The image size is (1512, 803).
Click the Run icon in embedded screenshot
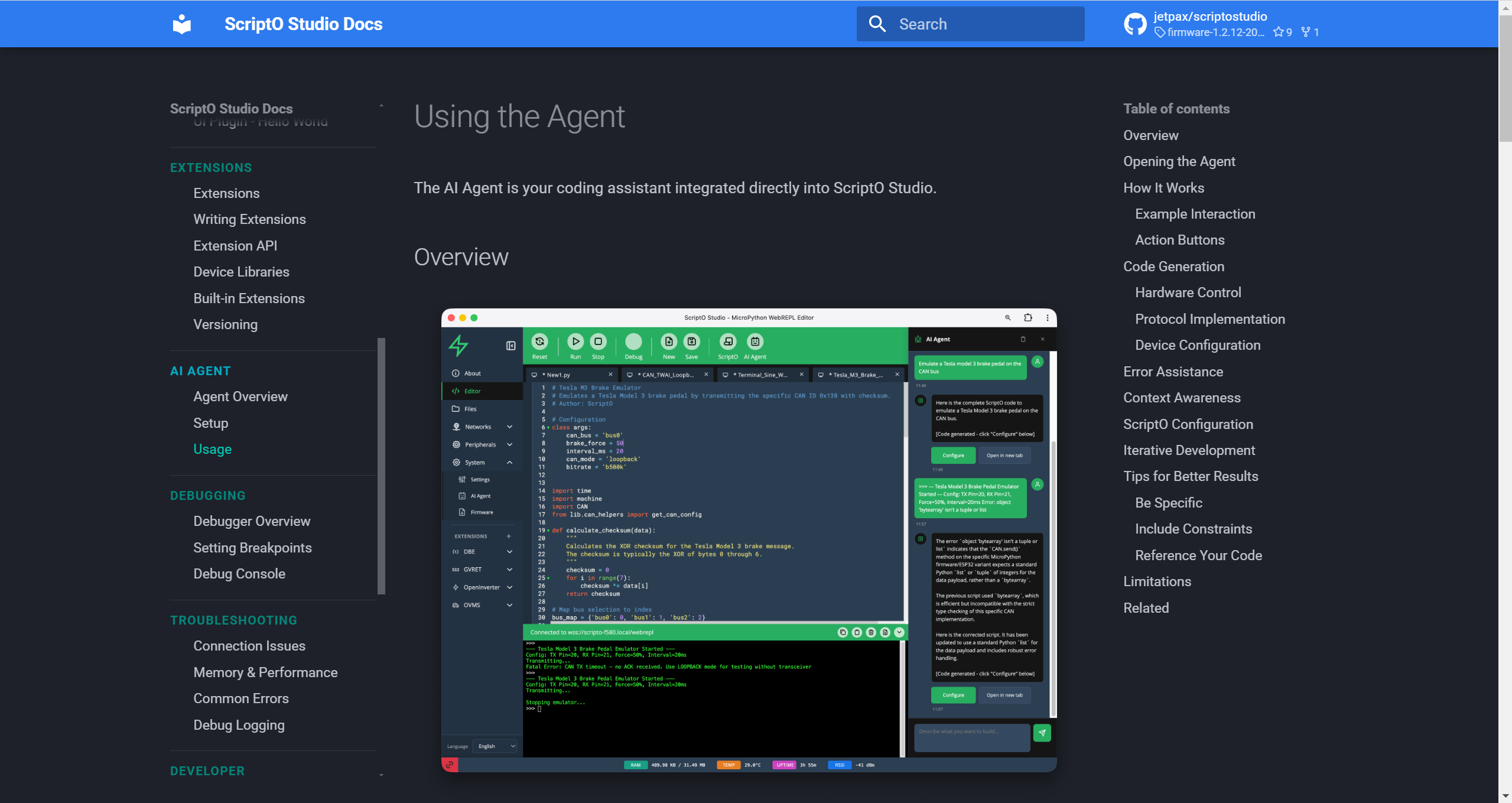(x=575, y=342)
